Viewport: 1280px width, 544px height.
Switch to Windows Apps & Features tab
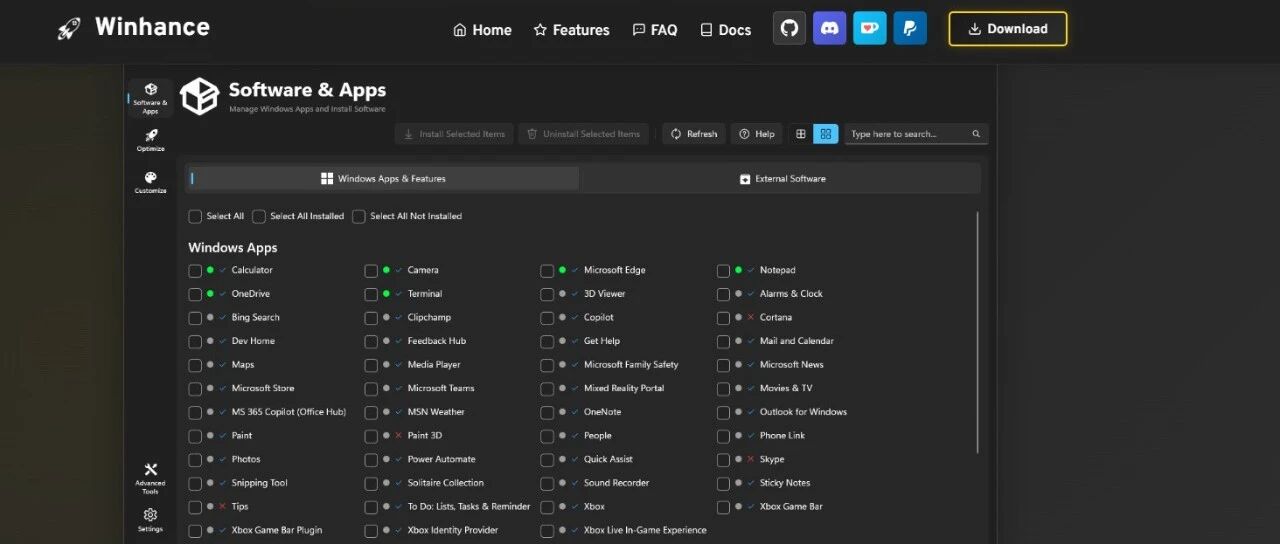[x=382, y=179]
